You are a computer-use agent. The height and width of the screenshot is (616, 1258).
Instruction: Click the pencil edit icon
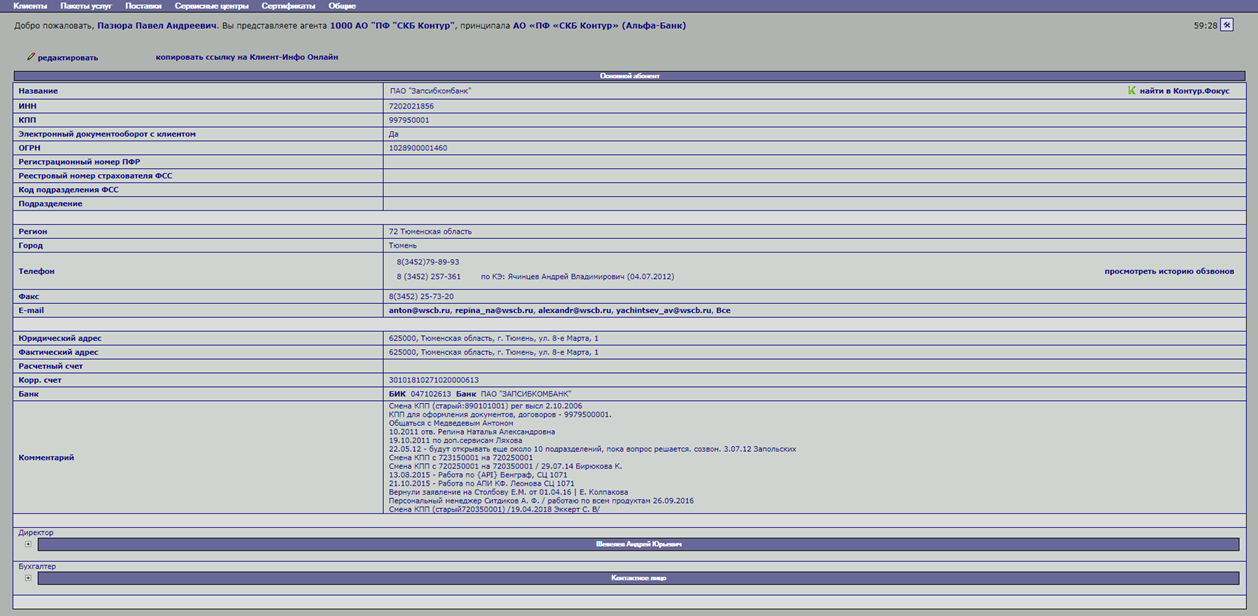point(31,57)
